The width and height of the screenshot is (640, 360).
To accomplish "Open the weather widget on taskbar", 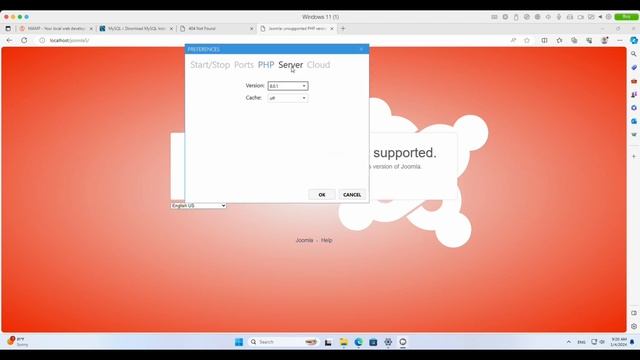I will point(17,342).
